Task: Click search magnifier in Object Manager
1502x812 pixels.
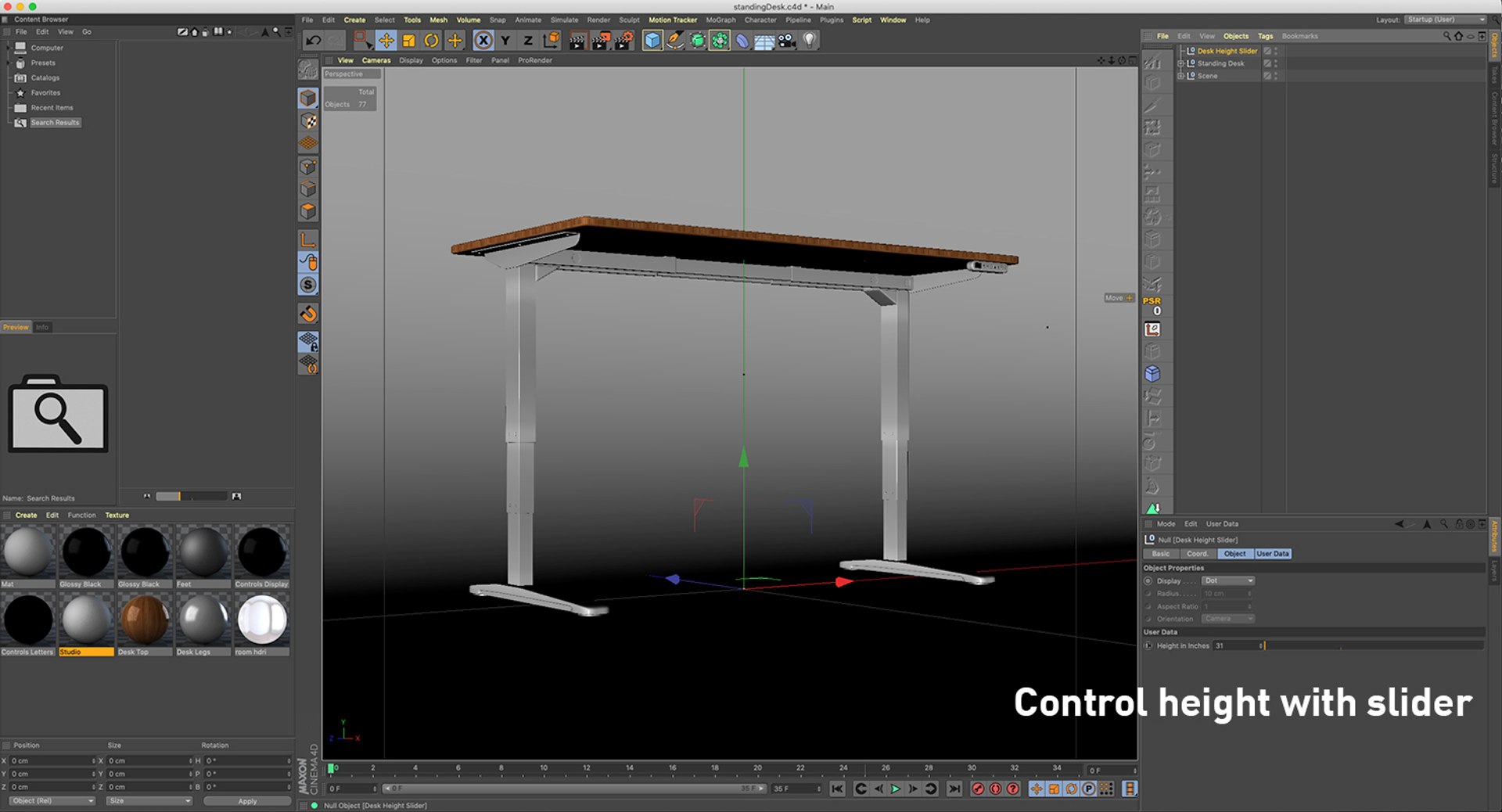Action: pyautogui.click(x=1446, y=36)
